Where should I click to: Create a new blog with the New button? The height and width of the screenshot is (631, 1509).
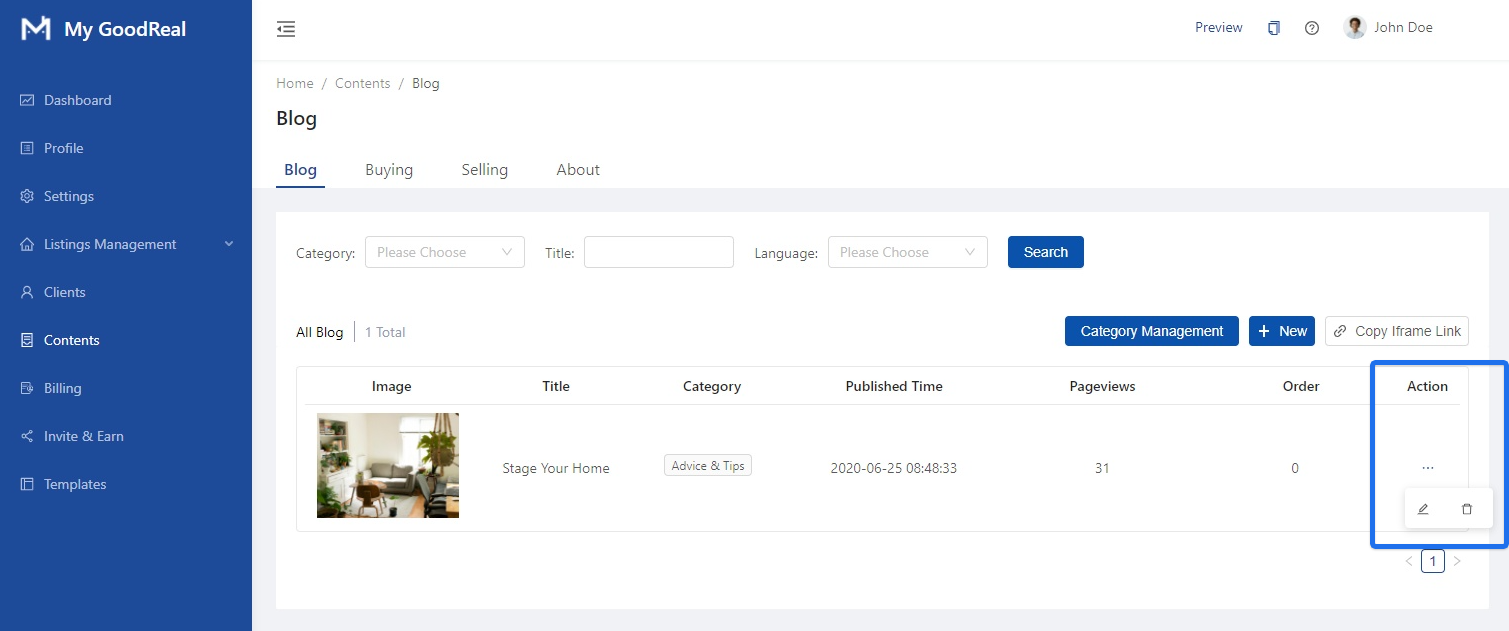(1281, 331)
